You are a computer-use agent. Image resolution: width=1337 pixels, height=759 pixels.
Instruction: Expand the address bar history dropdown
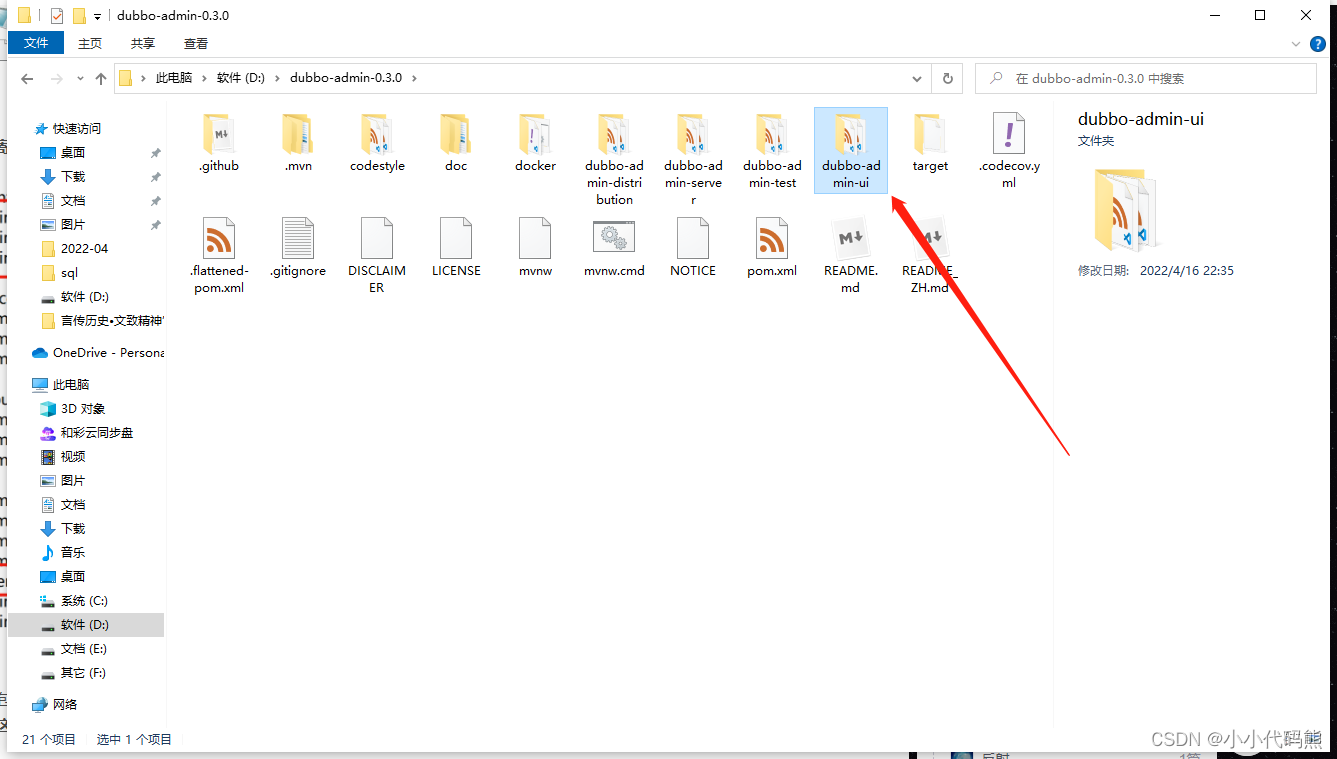tap(917, 78)
